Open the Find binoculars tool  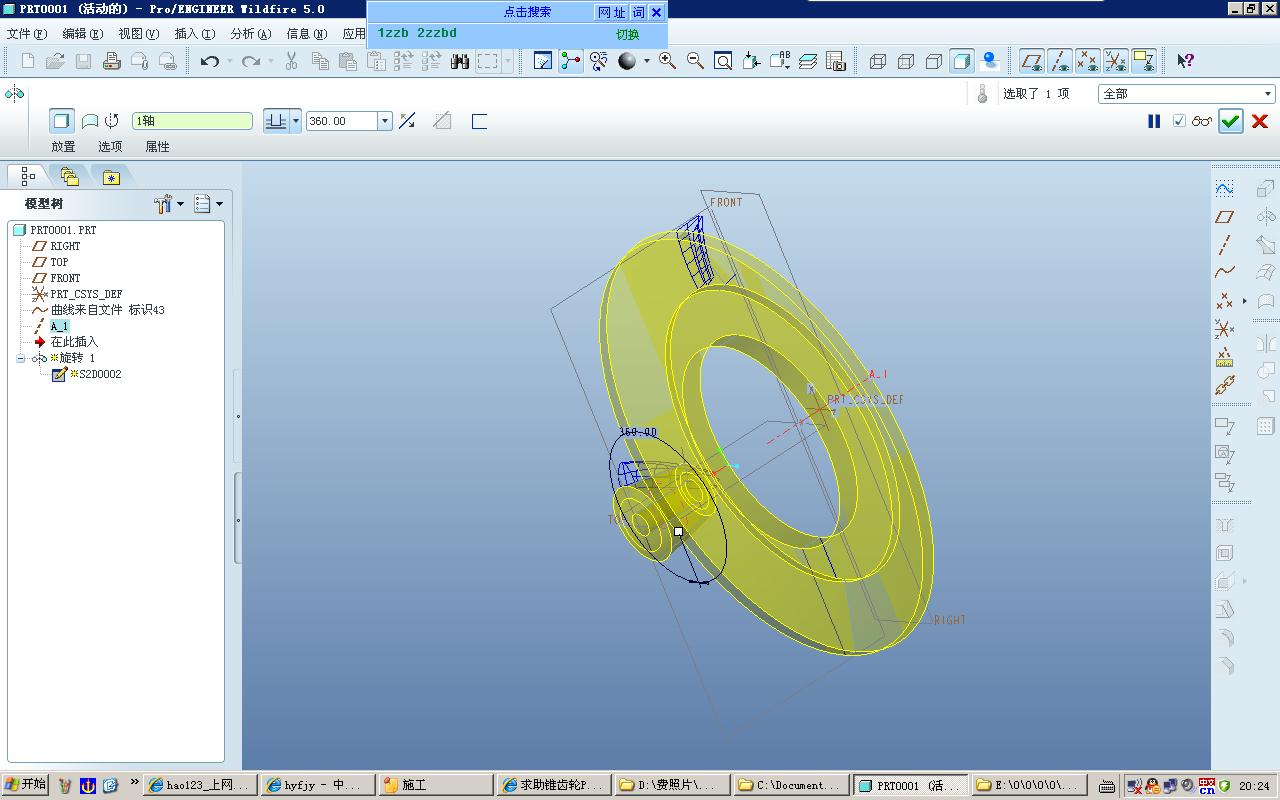pyautogui.click(x=460, y=61)
